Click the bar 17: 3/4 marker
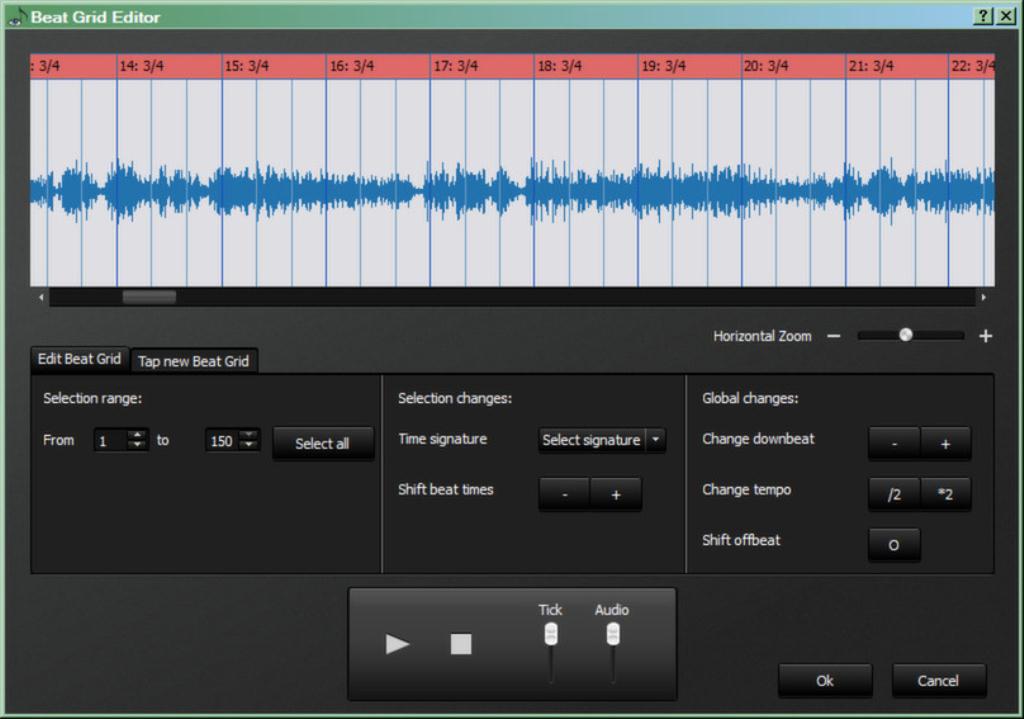 tap(456, 66)
